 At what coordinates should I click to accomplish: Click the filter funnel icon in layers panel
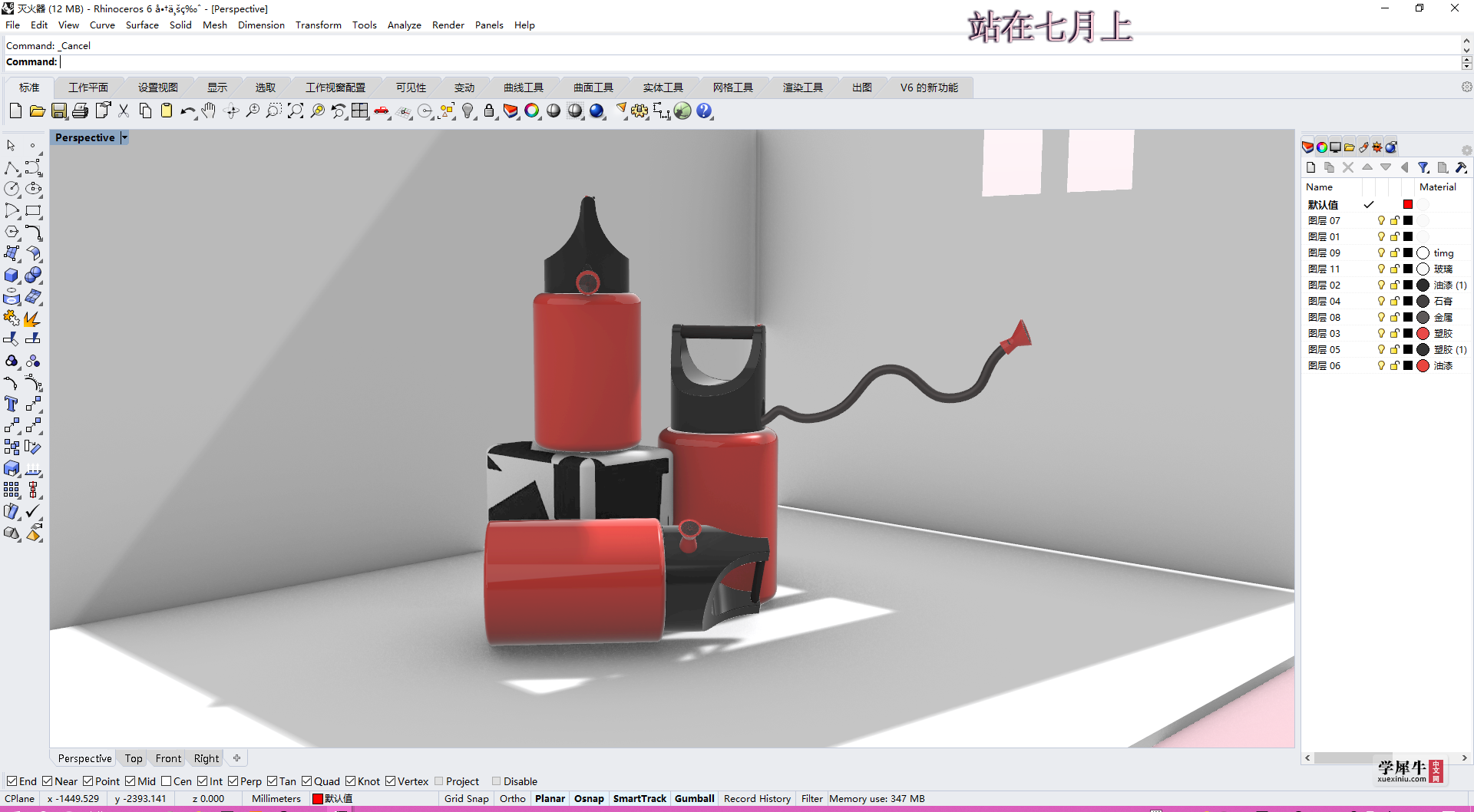tap(1423, 167)
